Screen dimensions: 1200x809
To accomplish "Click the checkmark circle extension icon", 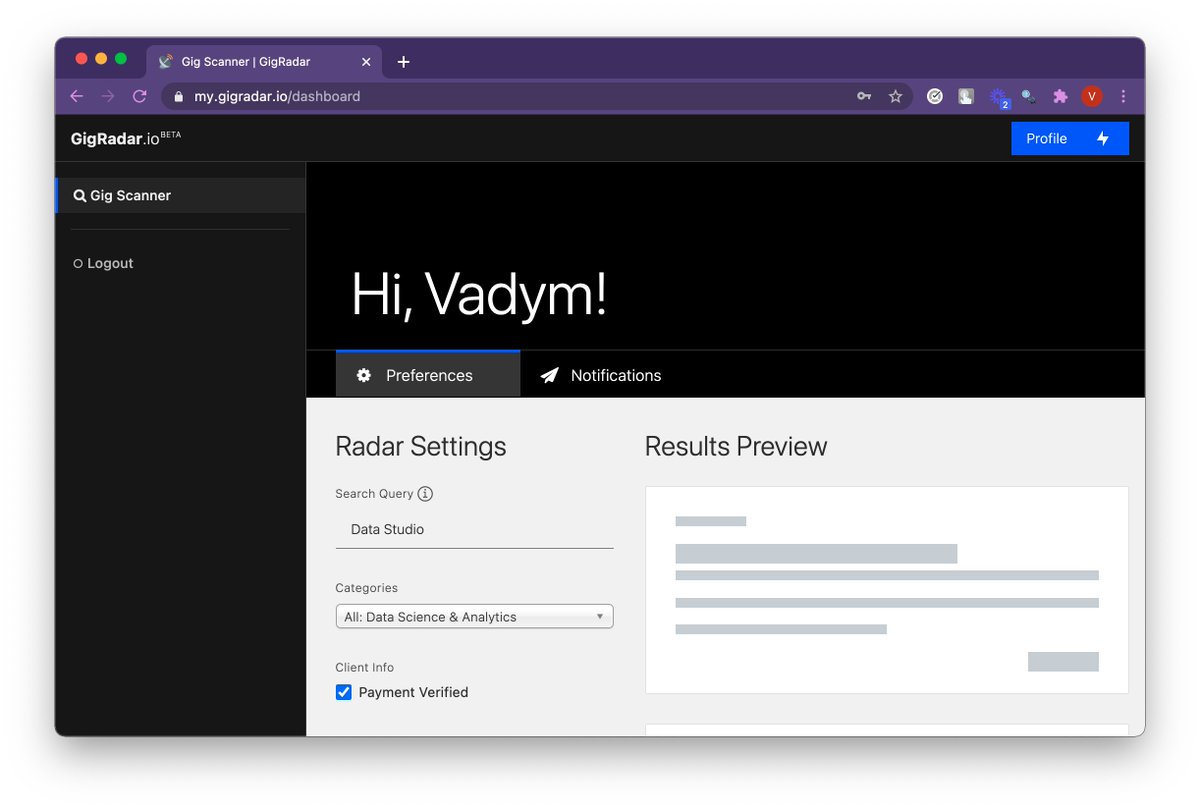I will [935, 97].
